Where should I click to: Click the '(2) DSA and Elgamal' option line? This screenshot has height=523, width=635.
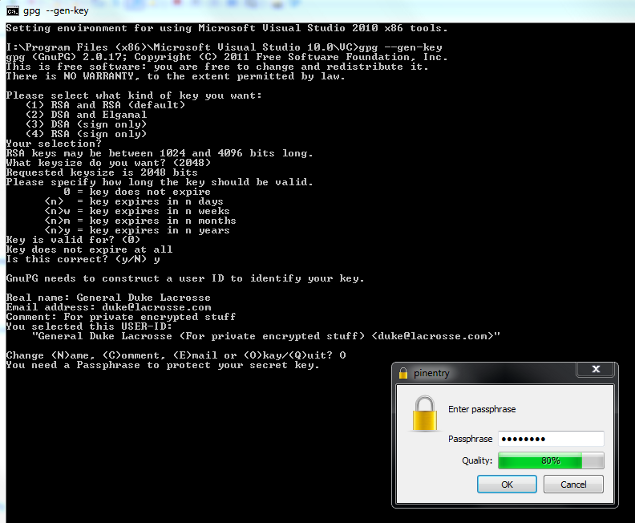pos(86,115)
